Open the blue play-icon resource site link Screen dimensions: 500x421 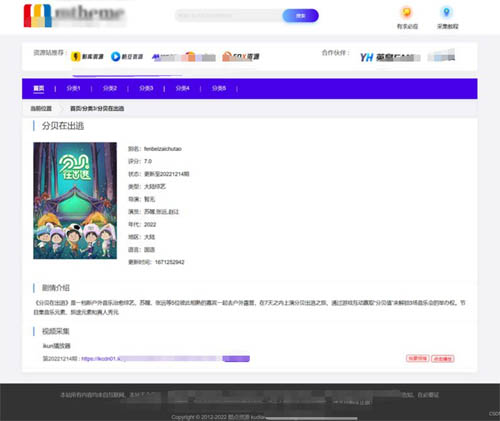coord(127,57)
